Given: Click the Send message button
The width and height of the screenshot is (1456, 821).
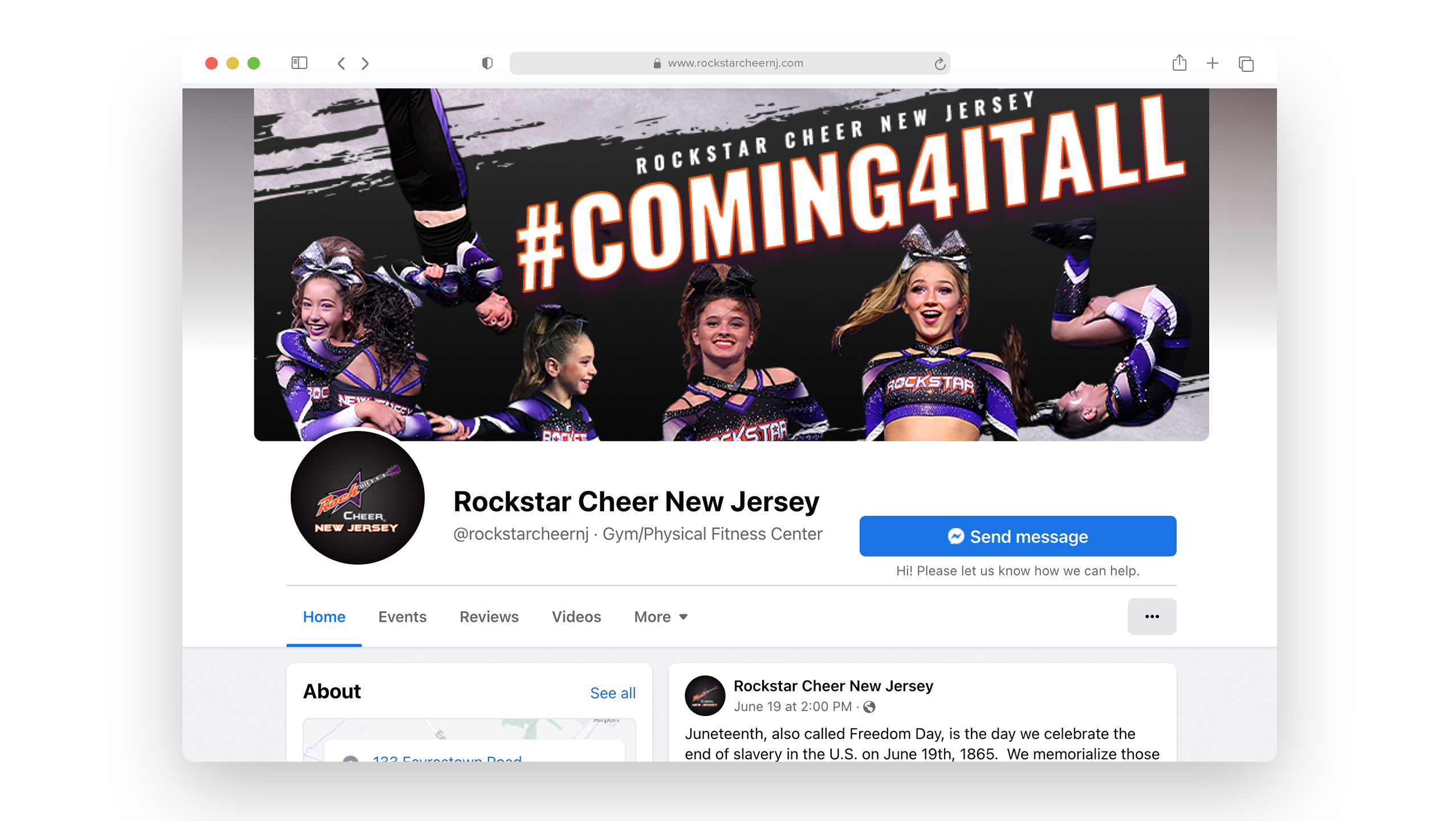Looking at the screenshot, I should click(1018, 536).
